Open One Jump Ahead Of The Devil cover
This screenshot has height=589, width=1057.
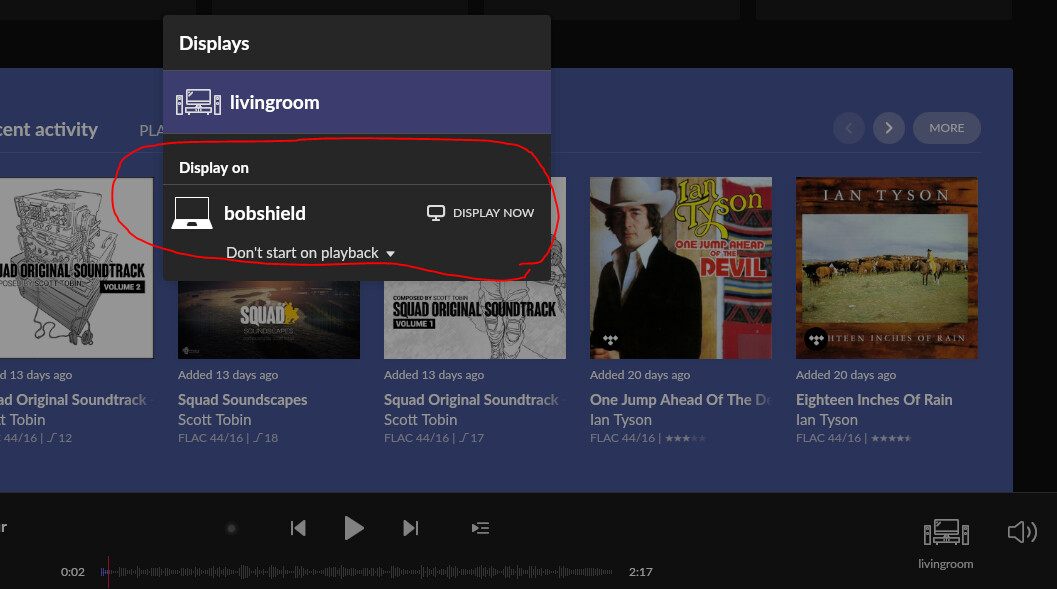click(681, 268)
